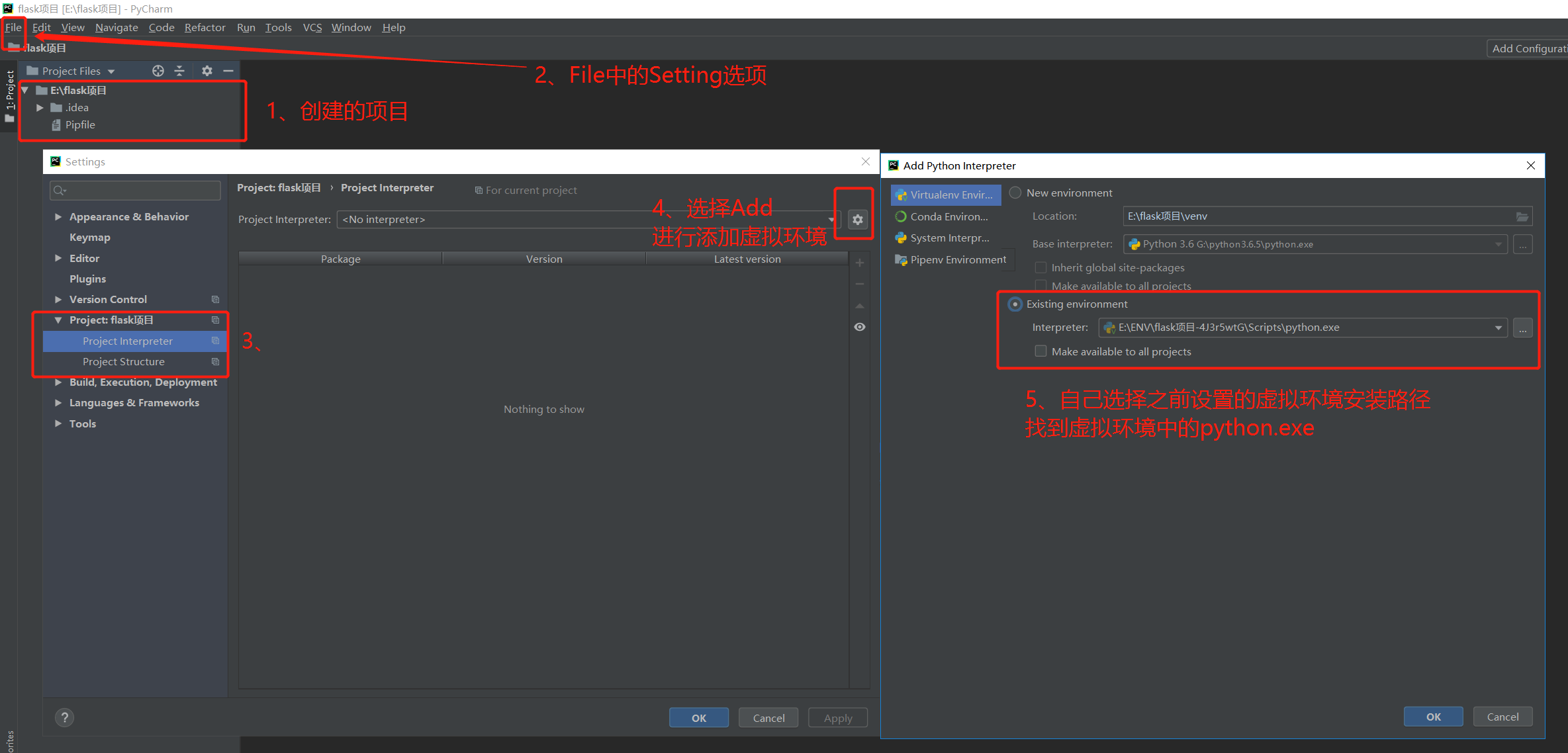Click the collapse all icon in Project panel
This screenshot has height=753, width=1568.
point(179,71)
